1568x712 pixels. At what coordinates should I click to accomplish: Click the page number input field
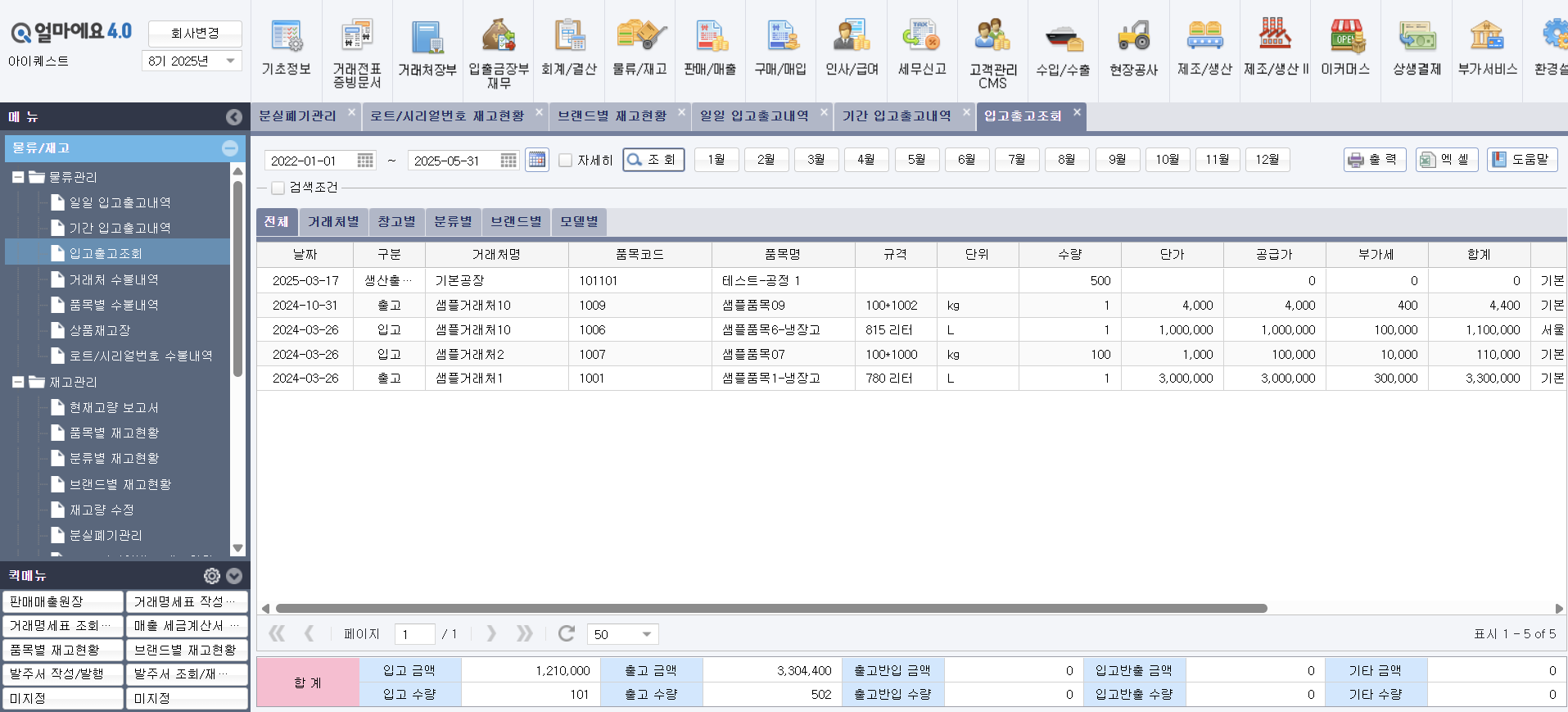[x=414, y=634]
